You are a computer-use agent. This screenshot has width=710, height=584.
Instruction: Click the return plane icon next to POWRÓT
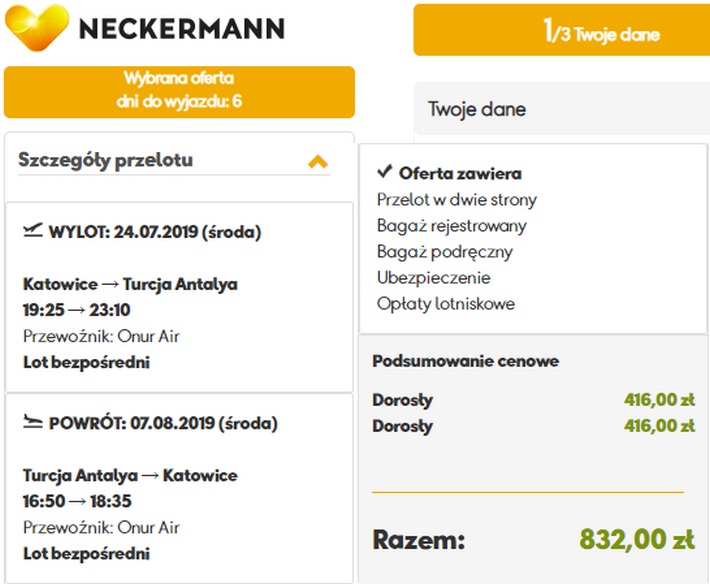33,422
